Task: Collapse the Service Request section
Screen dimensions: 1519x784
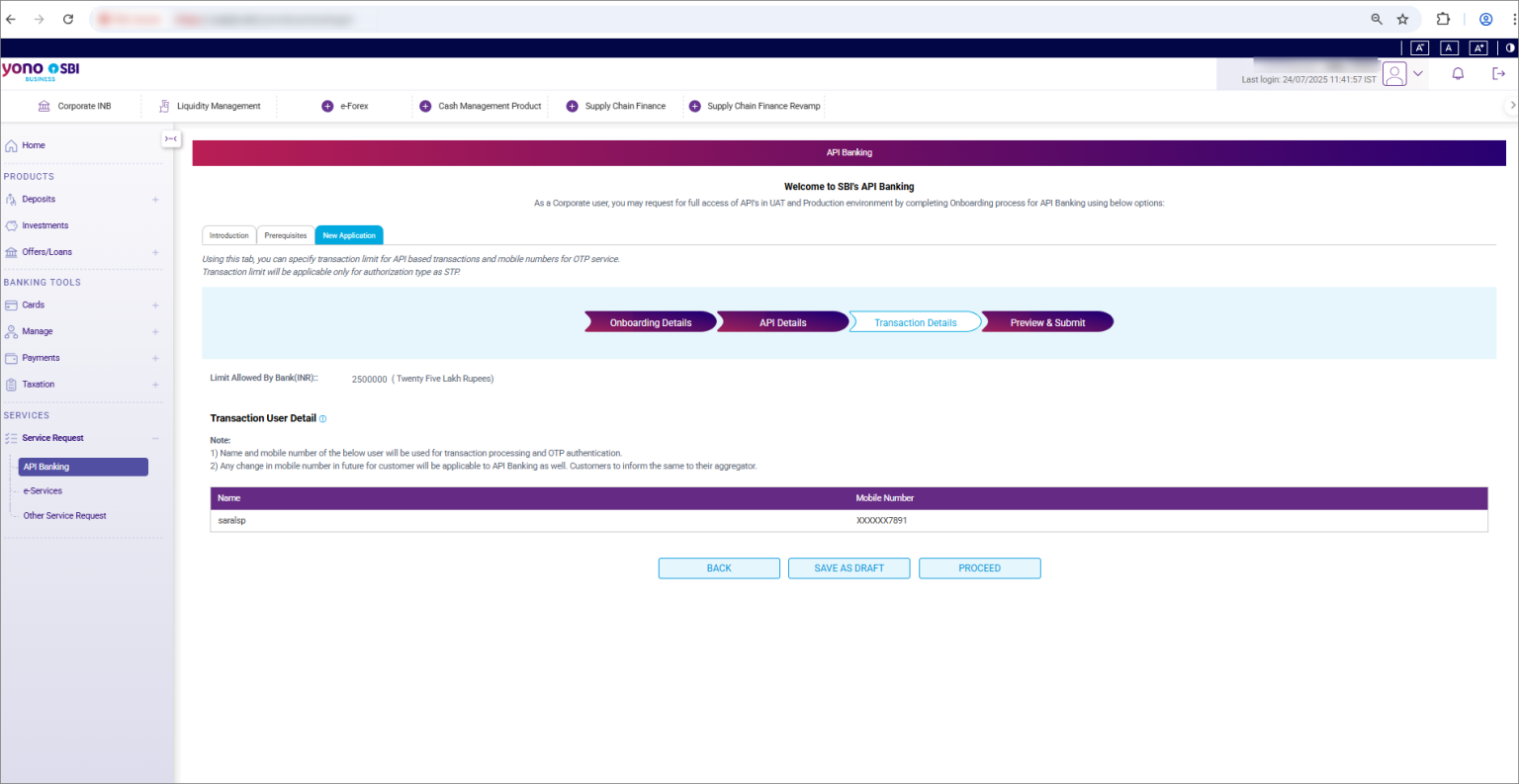Action: coord(154,437)
